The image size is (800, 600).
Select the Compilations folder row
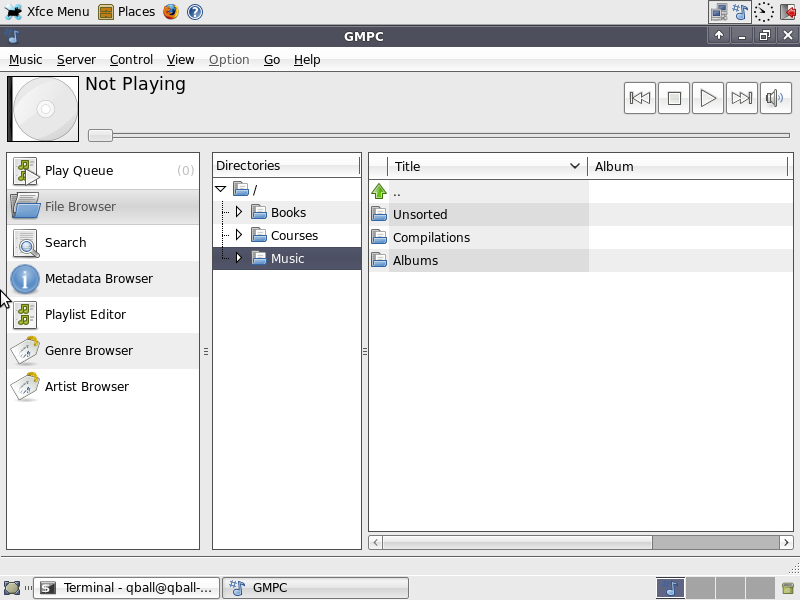pos(581,237)
